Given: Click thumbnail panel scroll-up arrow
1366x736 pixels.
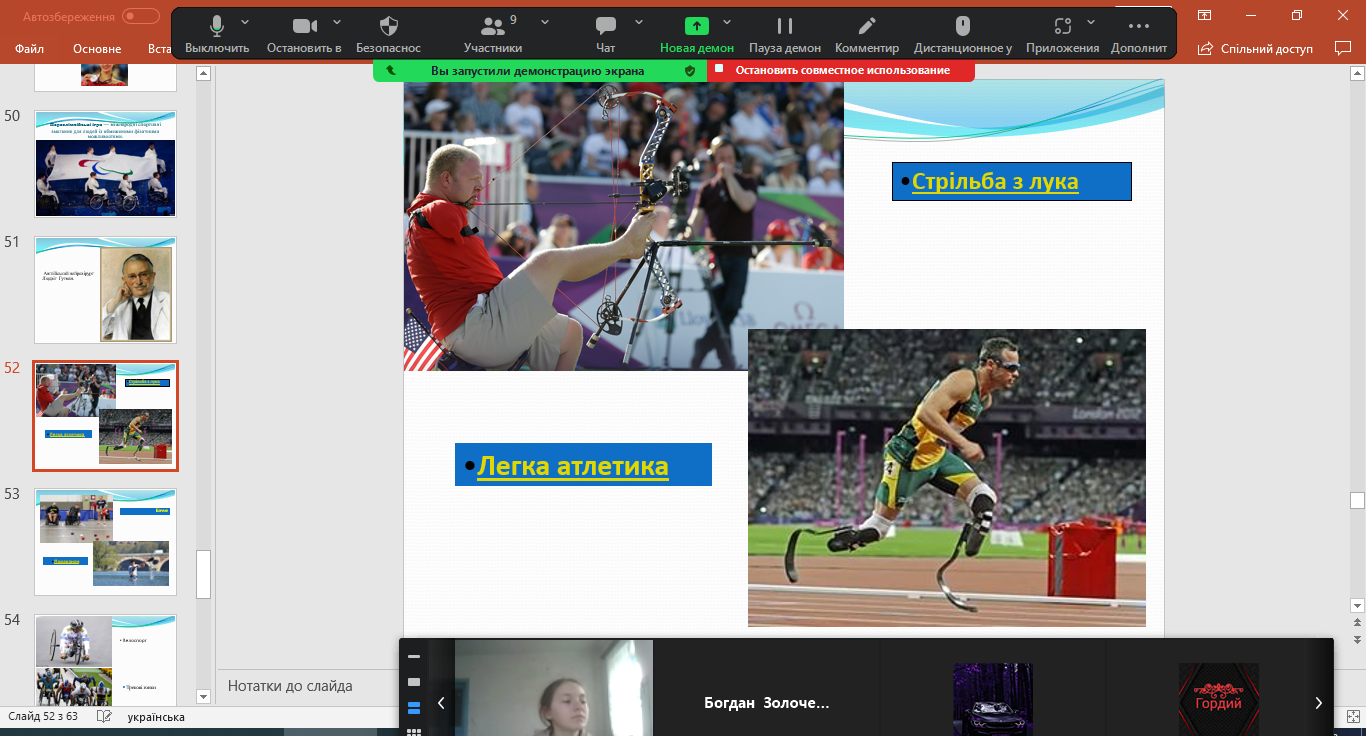Looking at the screenshot, I should 204,73.
